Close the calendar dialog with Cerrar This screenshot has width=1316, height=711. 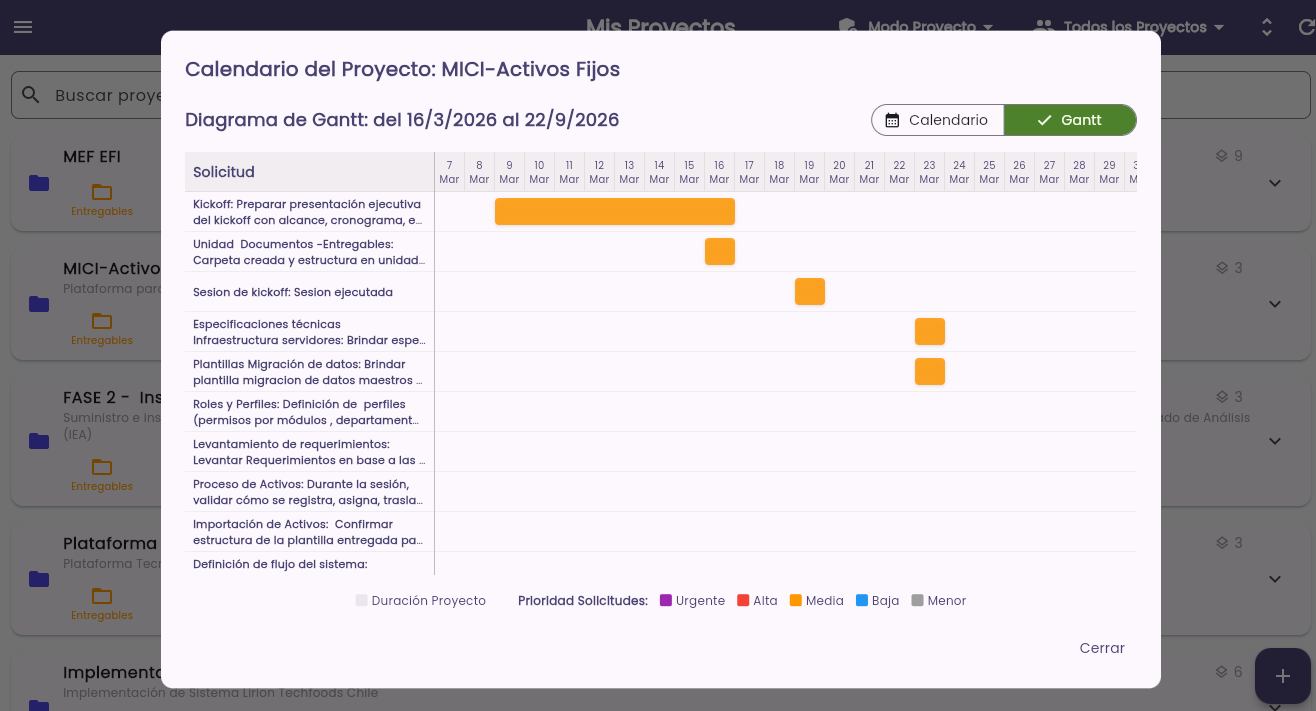click(x=1102, y=648)
